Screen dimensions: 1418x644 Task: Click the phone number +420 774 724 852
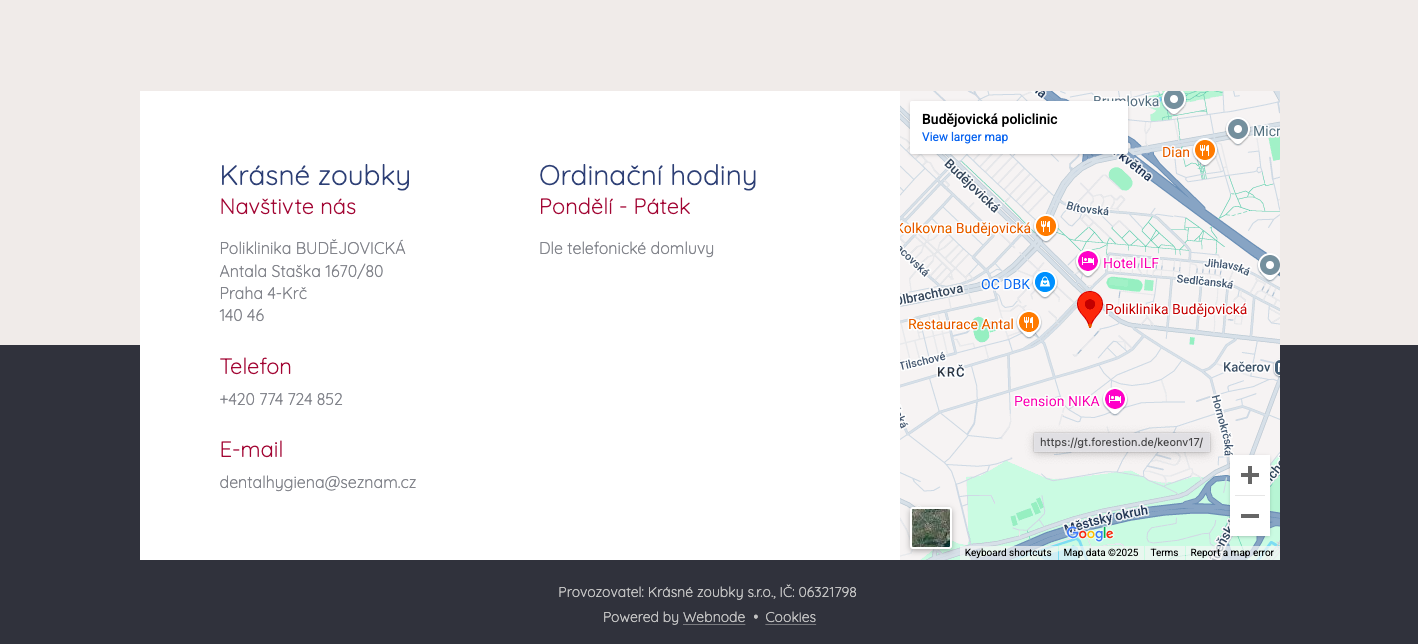pyautogui.click(x=281, y=399)
